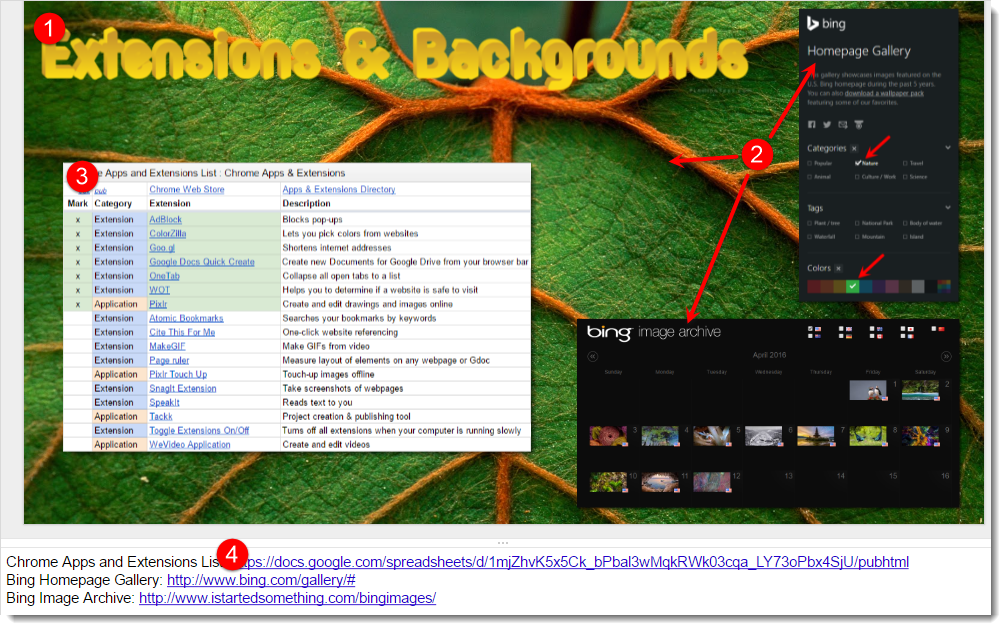Screen dimensions: 1006x630
Task: Click the email share icon
Action: [x=843, y=124]
